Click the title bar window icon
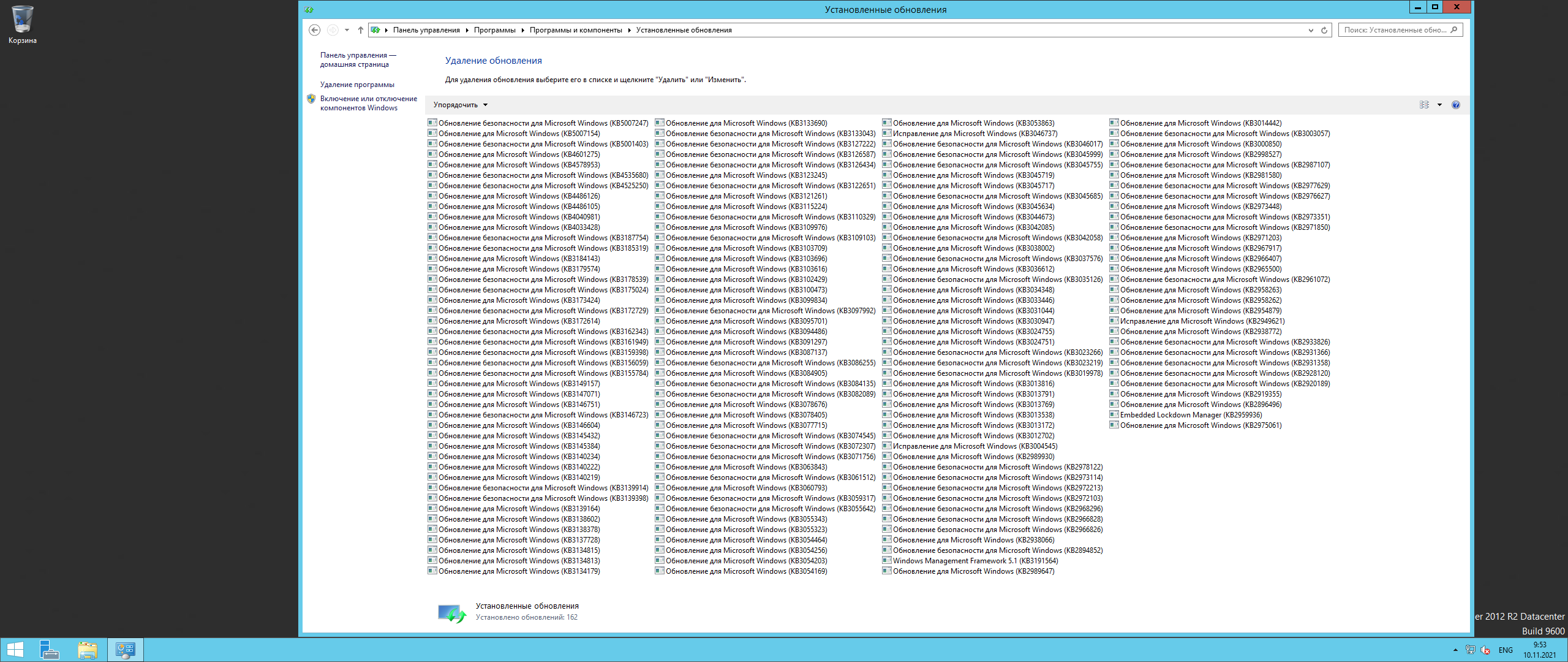Screen dimensions: 1568x662 (x=309, y=9)
